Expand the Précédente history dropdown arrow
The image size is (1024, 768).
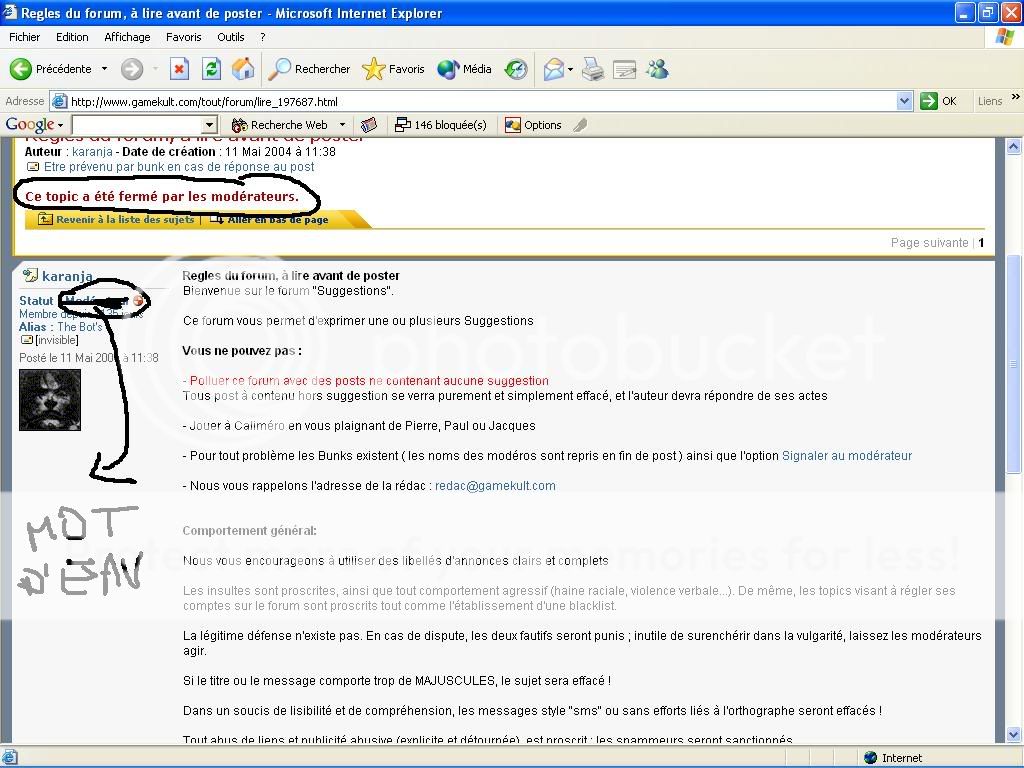[x=104, y=69]
